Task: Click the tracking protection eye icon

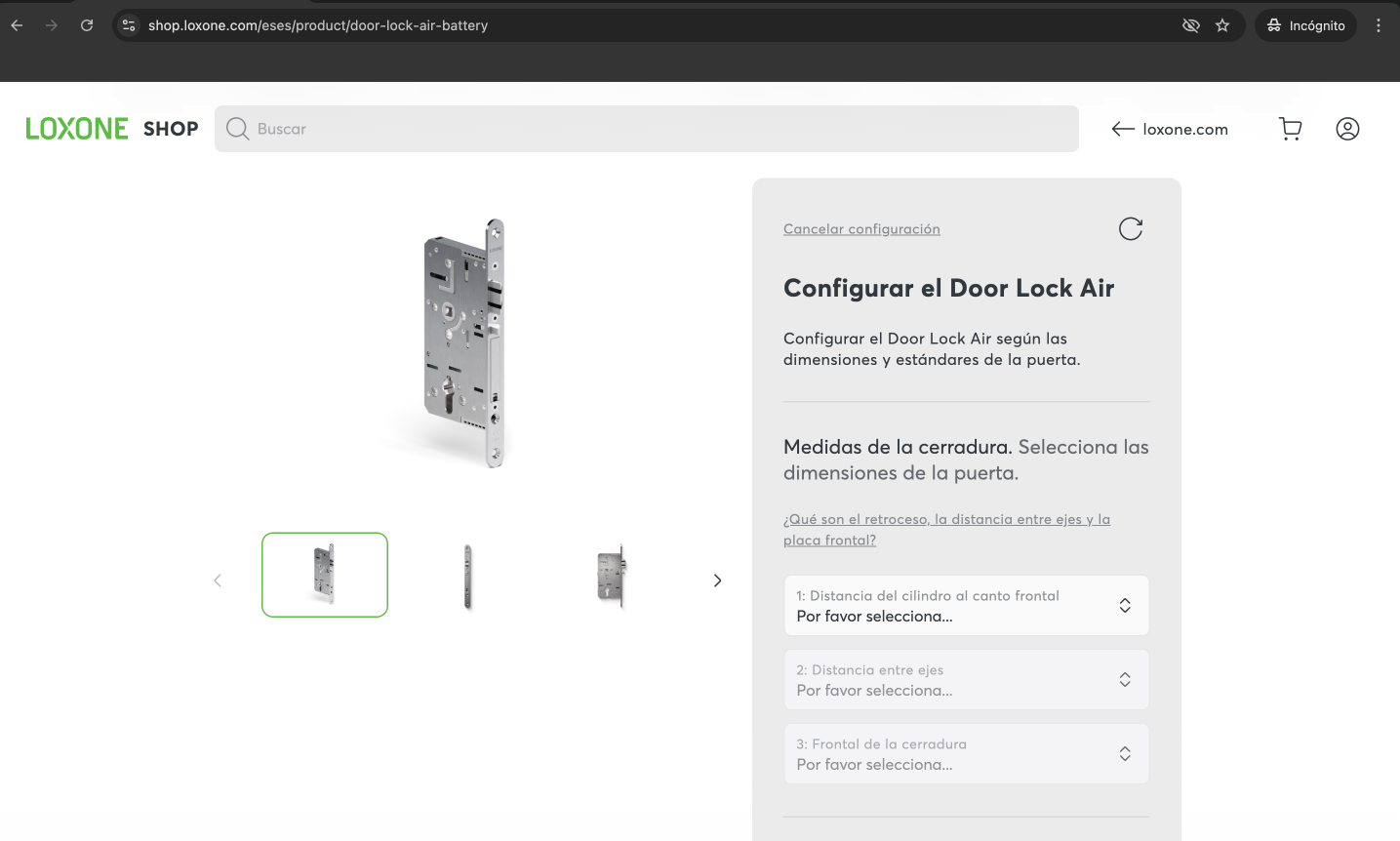Action: (x=1190, y=25)
